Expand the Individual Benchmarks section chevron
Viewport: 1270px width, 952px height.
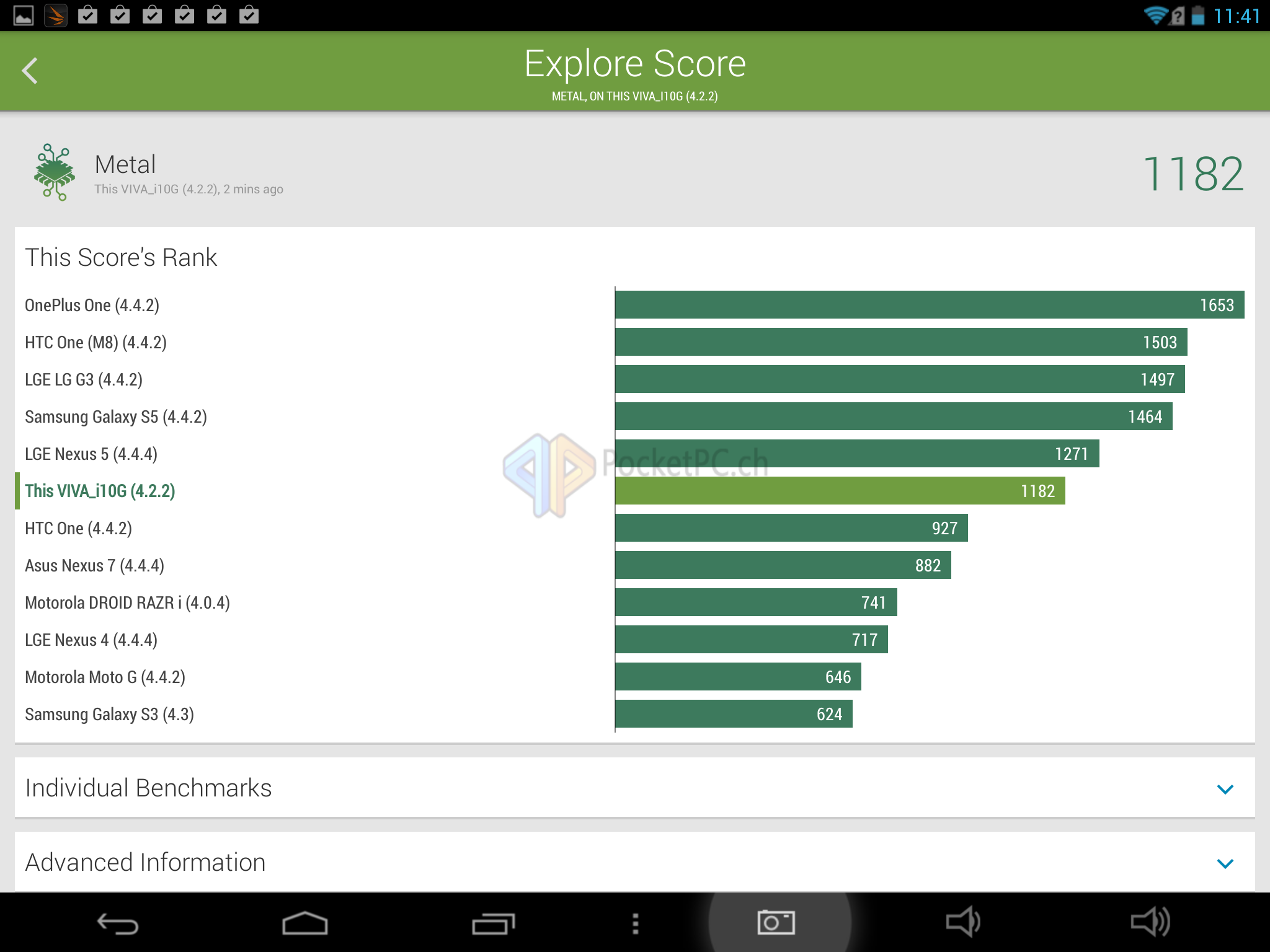pos(1225,789)
